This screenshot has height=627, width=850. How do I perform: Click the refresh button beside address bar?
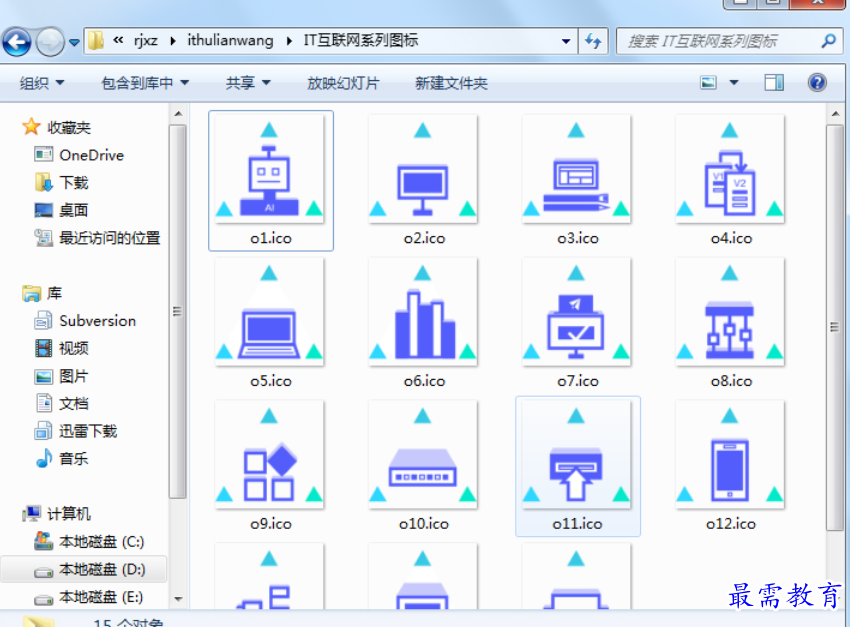(593, 41)
